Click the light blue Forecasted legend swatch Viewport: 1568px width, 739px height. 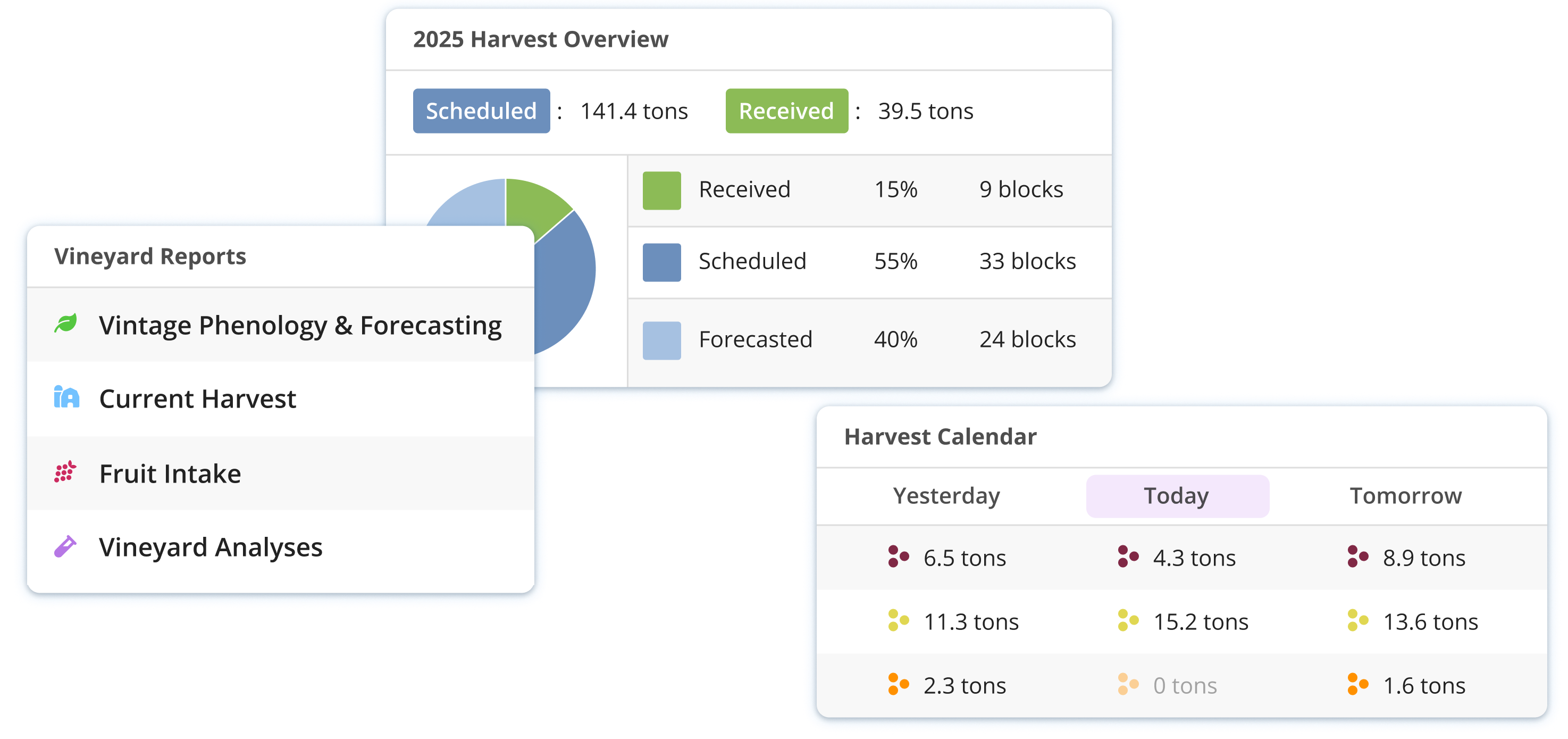(661, 340)
